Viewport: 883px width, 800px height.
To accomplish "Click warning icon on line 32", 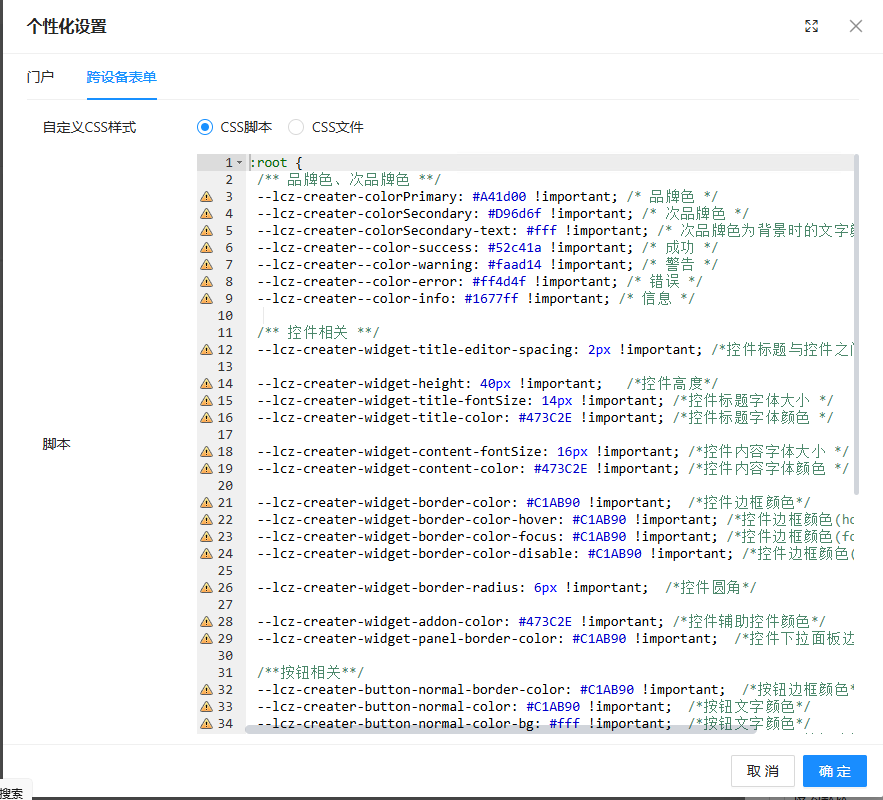I will coord(207,690).
